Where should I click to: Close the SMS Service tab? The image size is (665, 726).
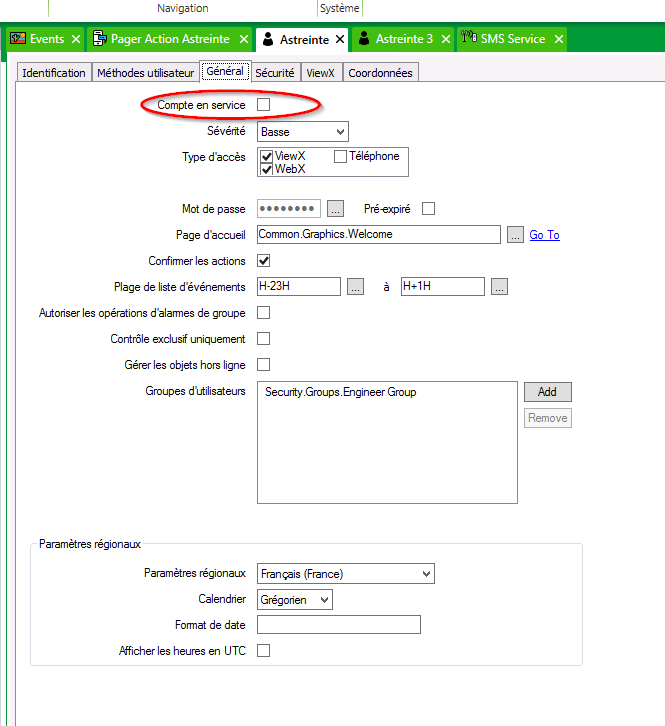pyautogui.click(x=559, y=40)
